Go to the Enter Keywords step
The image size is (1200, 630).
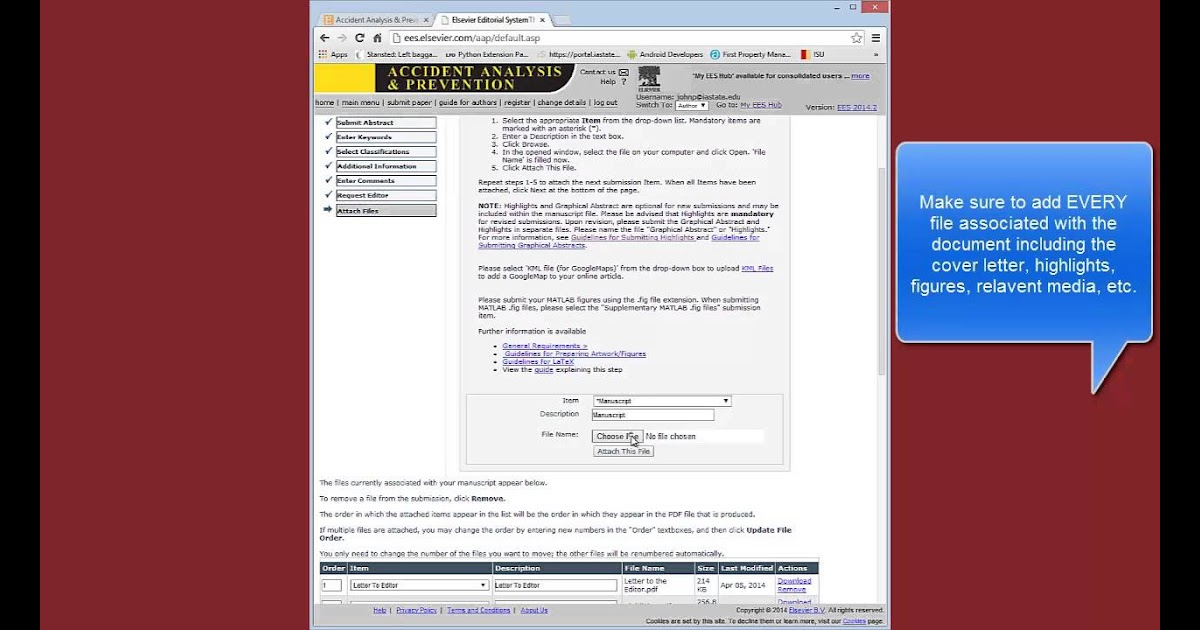[385, 137]
